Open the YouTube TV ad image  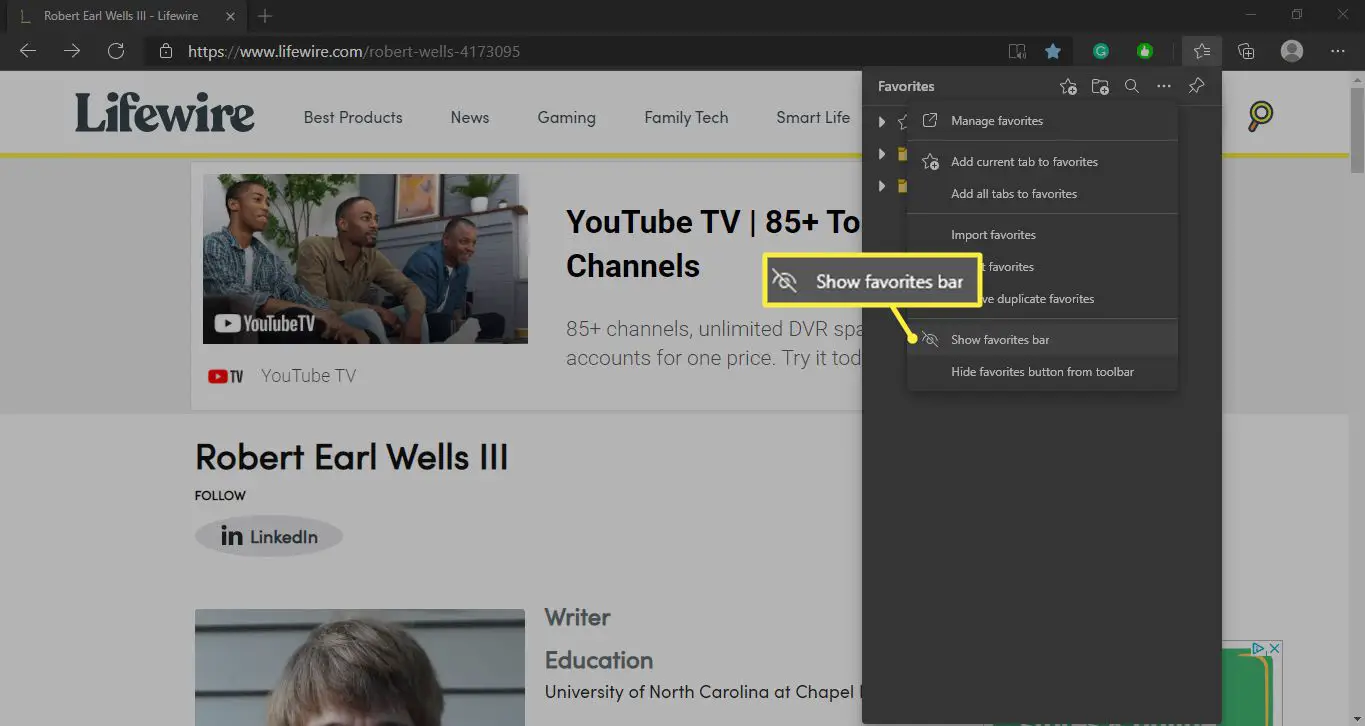(365, 259)
